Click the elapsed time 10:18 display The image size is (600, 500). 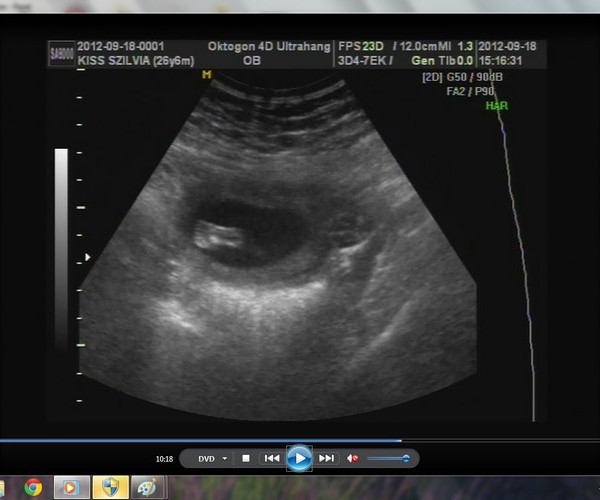pyautogui.click(x=165, y=459)
